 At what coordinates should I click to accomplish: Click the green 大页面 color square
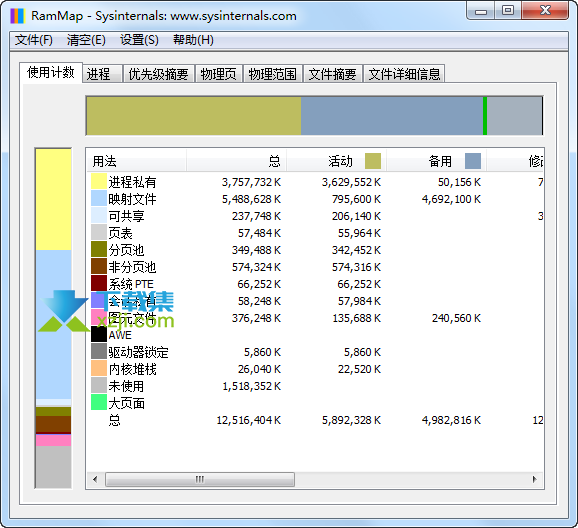99,403
